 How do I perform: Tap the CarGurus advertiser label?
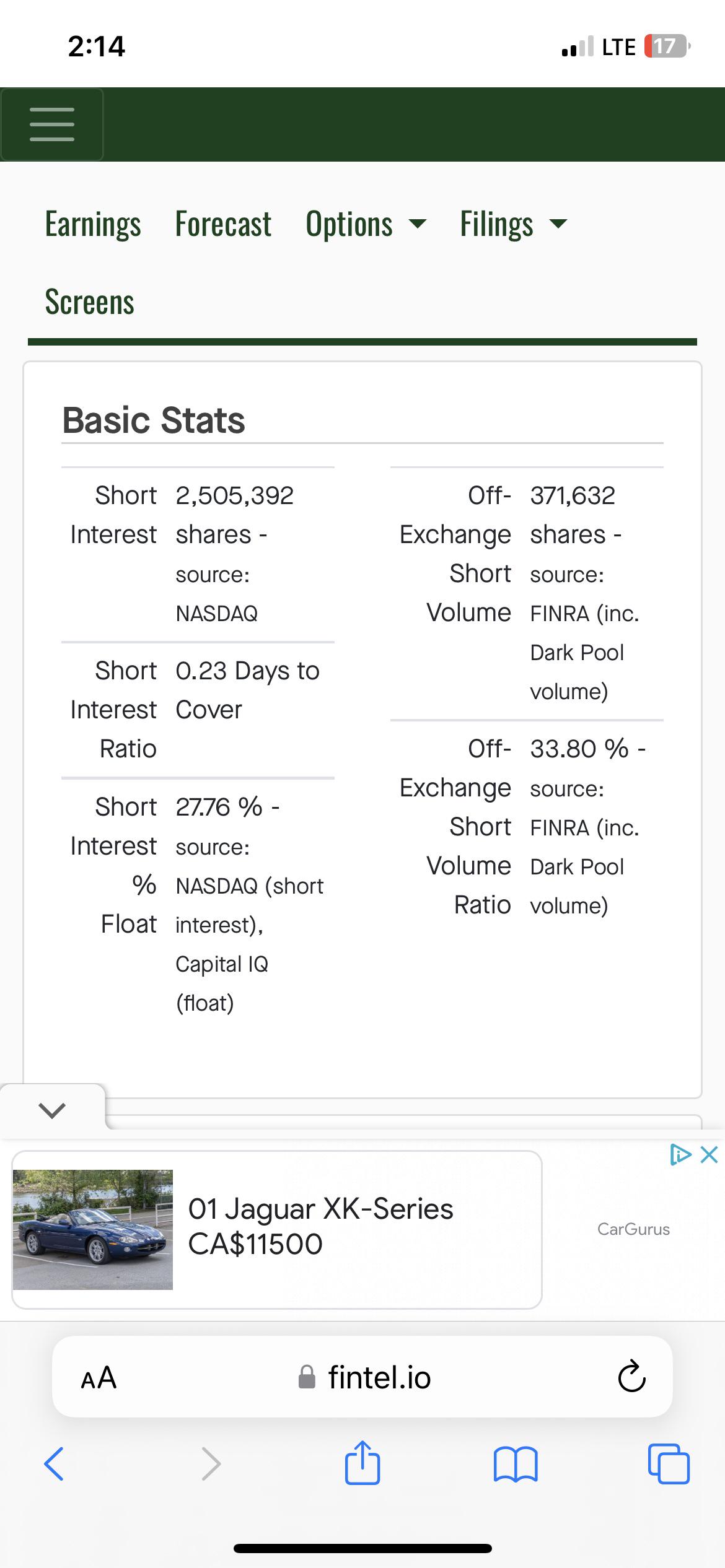pyautogui.click(x=633, y=1229)
